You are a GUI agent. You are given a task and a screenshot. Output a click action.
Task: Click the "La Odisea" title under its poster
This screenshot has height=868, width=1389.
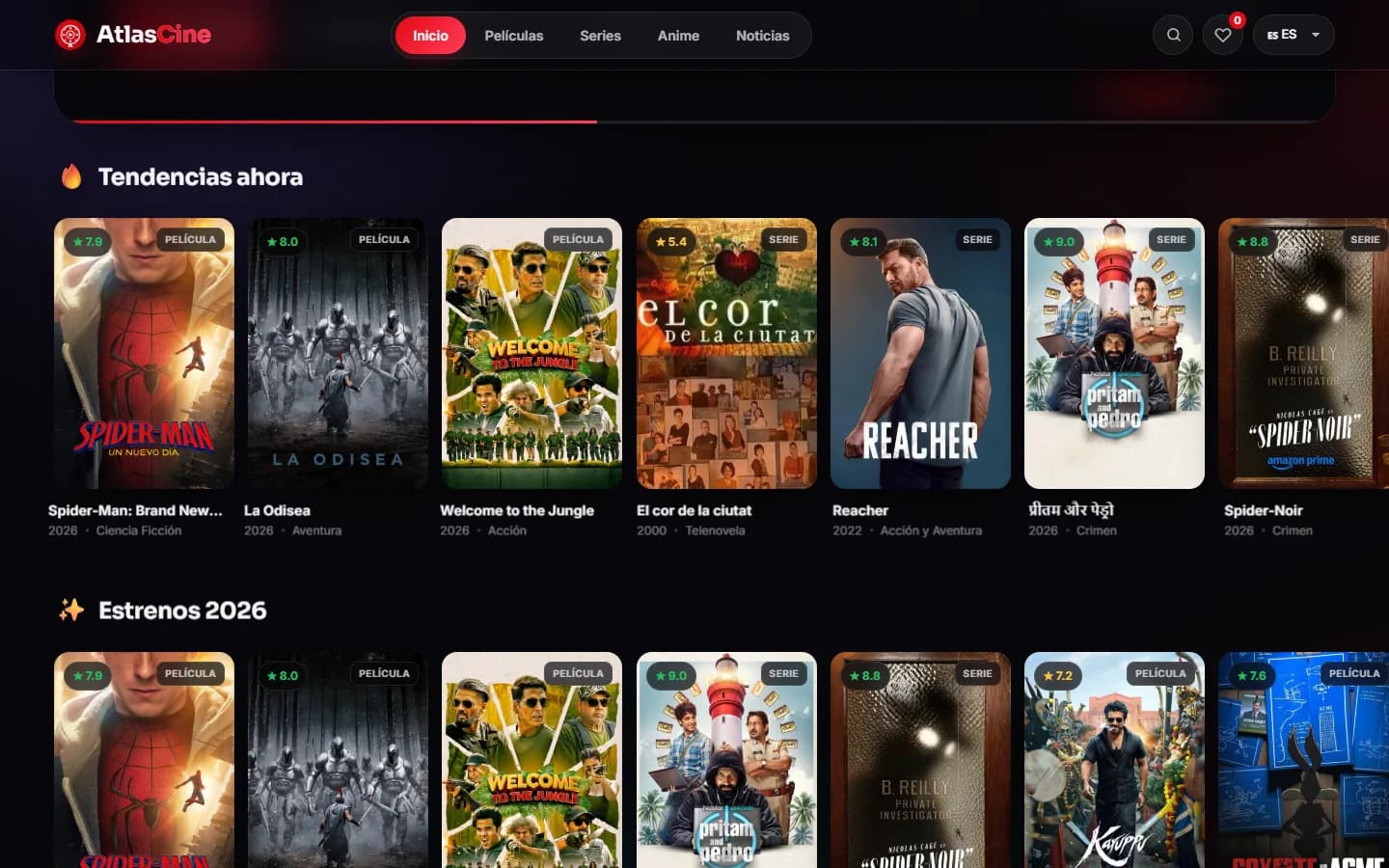[277, 510]
